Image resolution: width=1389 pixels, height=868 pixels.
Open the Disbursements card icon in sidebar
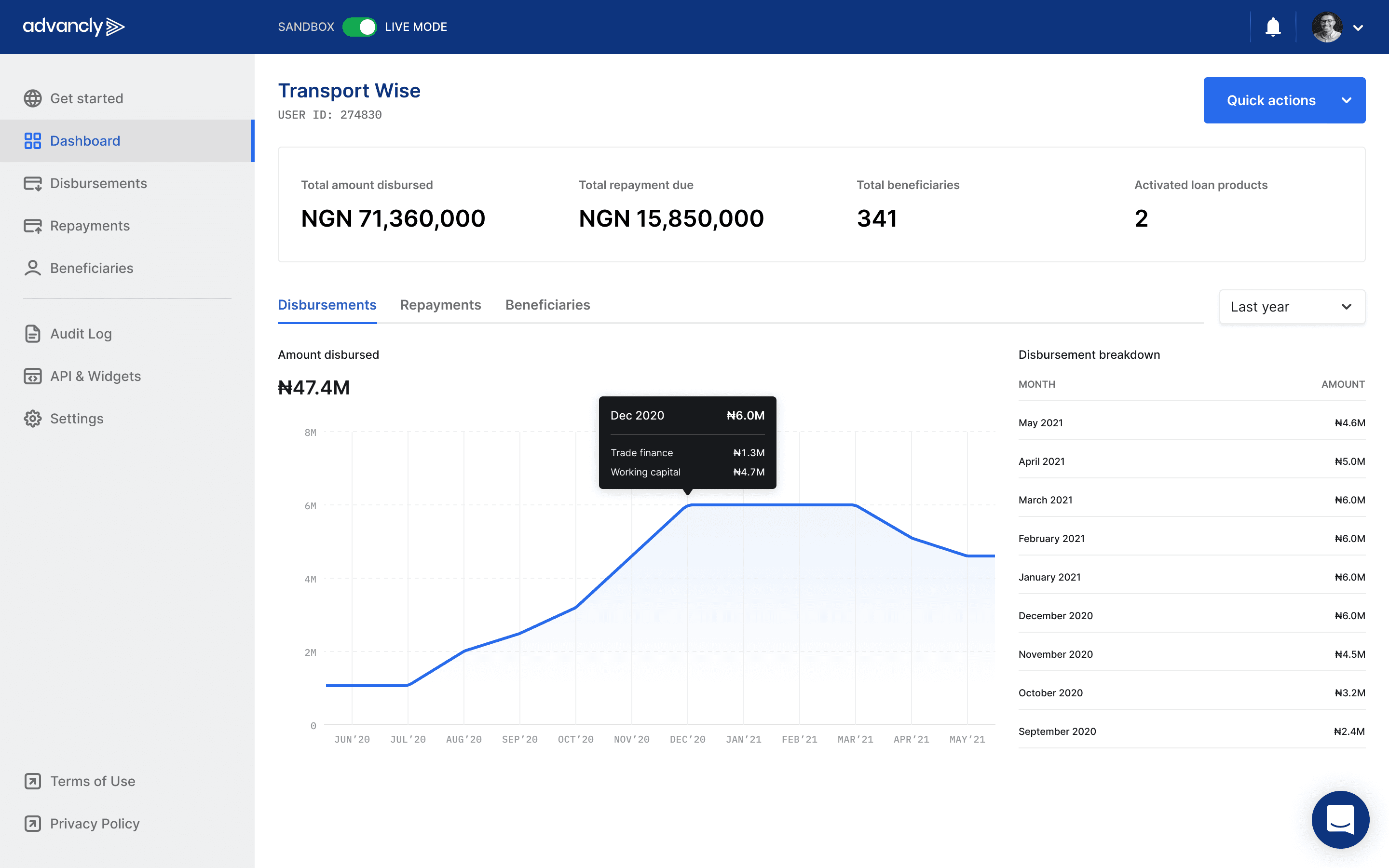33,183
